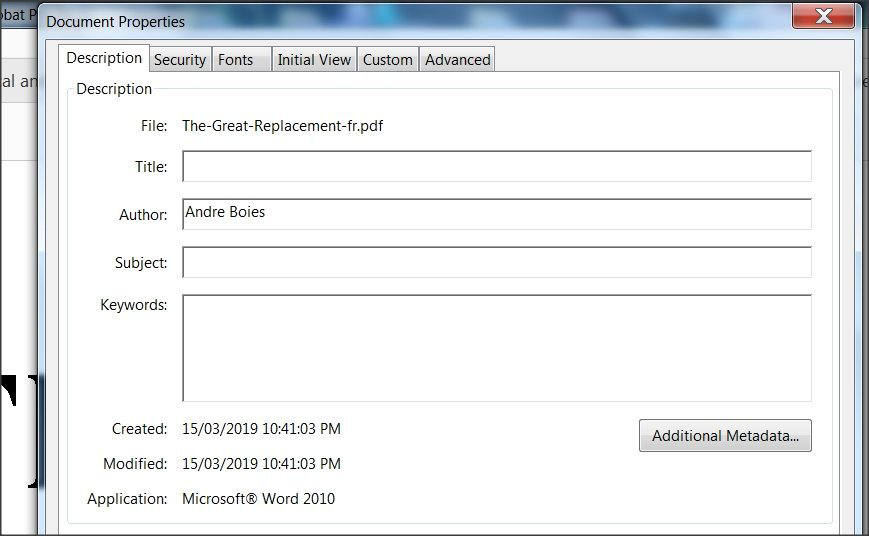Click the Title: label

pos(151,167)
